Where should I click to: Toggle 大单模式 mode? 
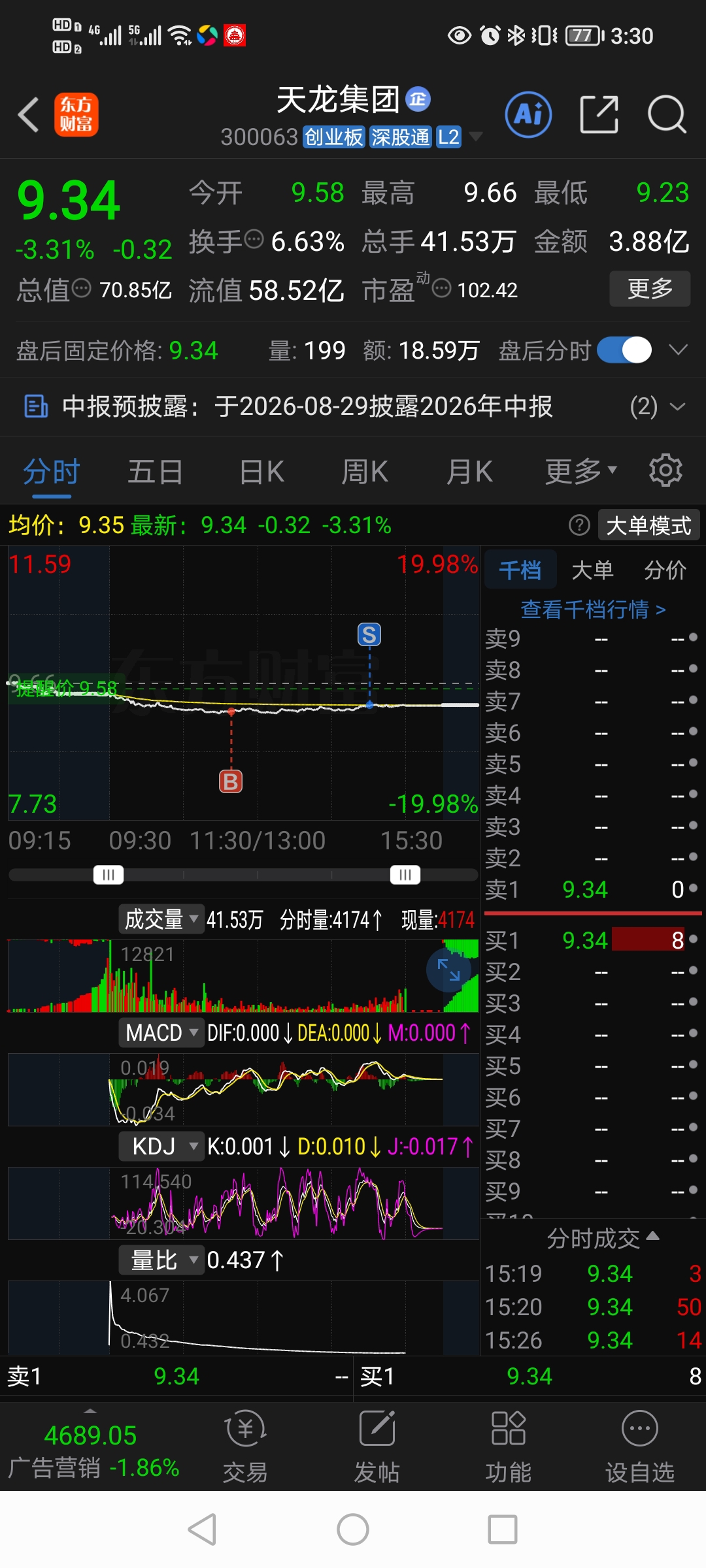click(x=648, y=525)
